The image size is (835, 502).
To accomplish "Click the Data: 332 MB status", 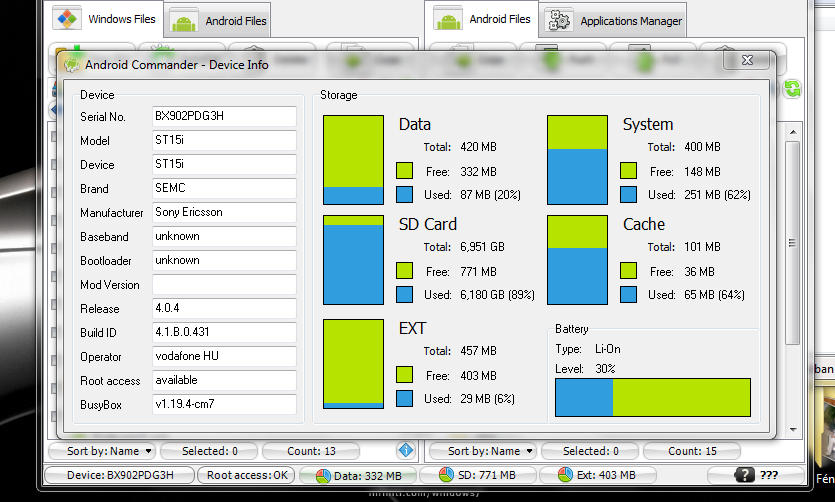I will click(358, 475).
